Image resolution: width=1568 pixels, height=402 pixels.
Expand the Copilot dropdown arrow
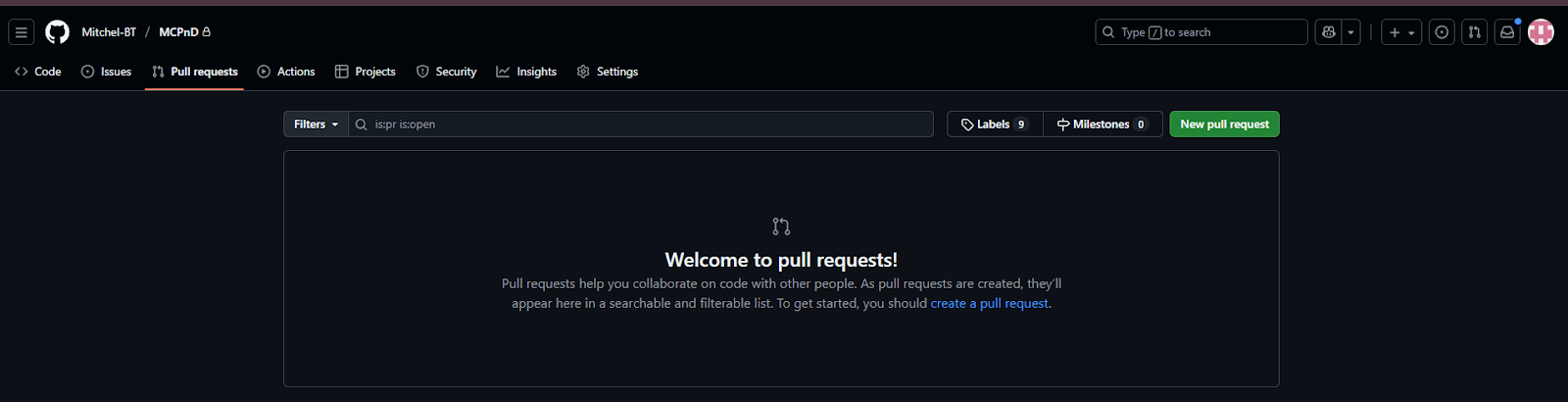[x=1351, y=32]
